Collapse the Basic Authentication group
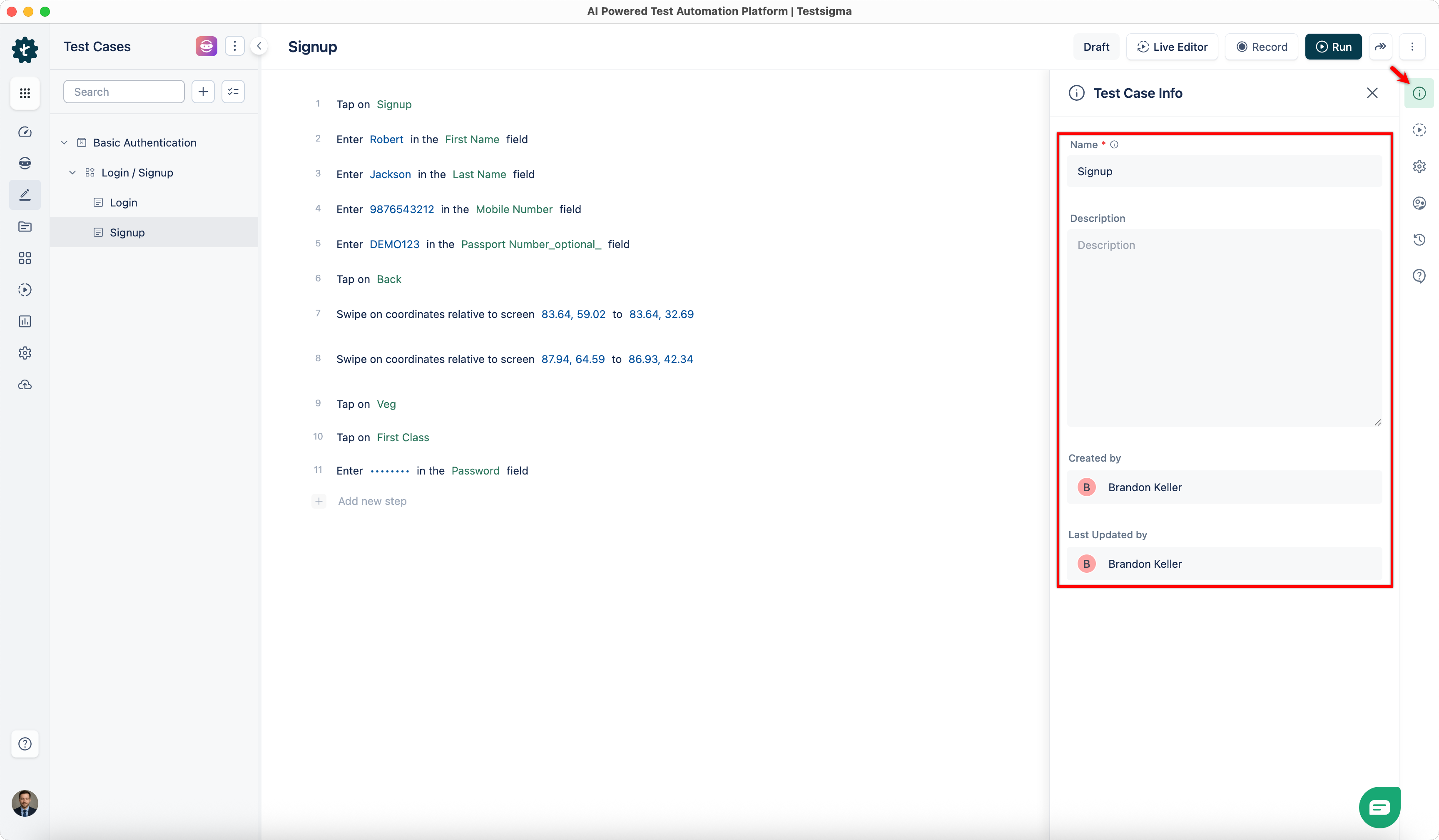Viewport: 1439px width, 840px height. click(63, 142)
